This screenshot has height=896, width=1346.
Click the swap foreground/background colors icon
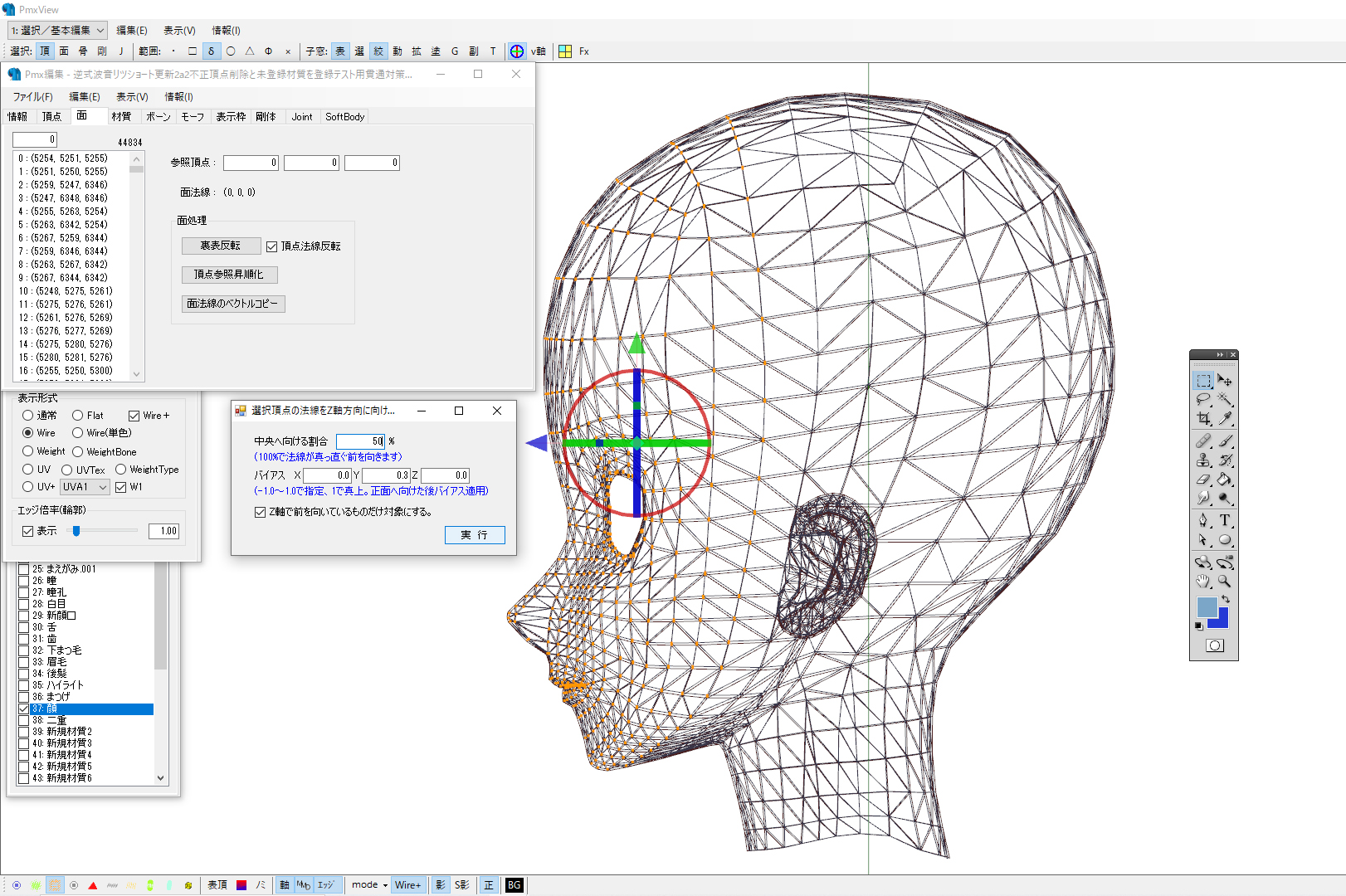(1226, 599)
